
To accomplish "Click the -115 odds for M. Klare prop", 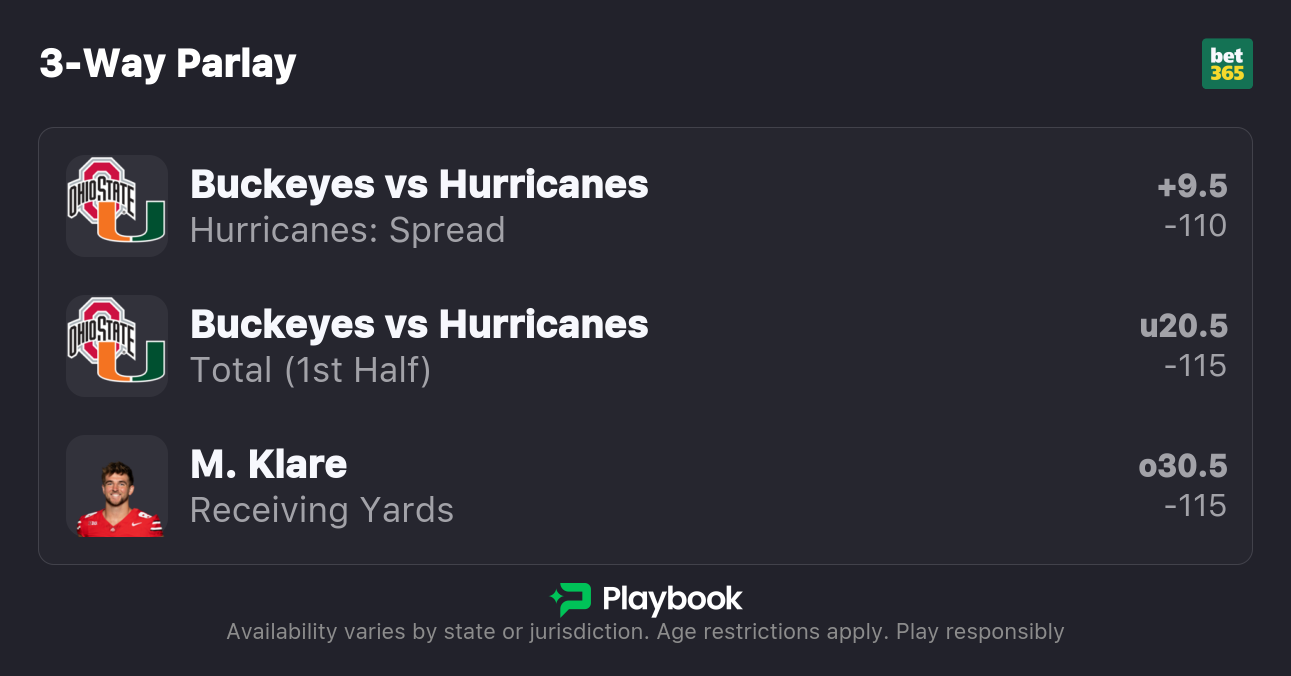I will click(1195, 506).
